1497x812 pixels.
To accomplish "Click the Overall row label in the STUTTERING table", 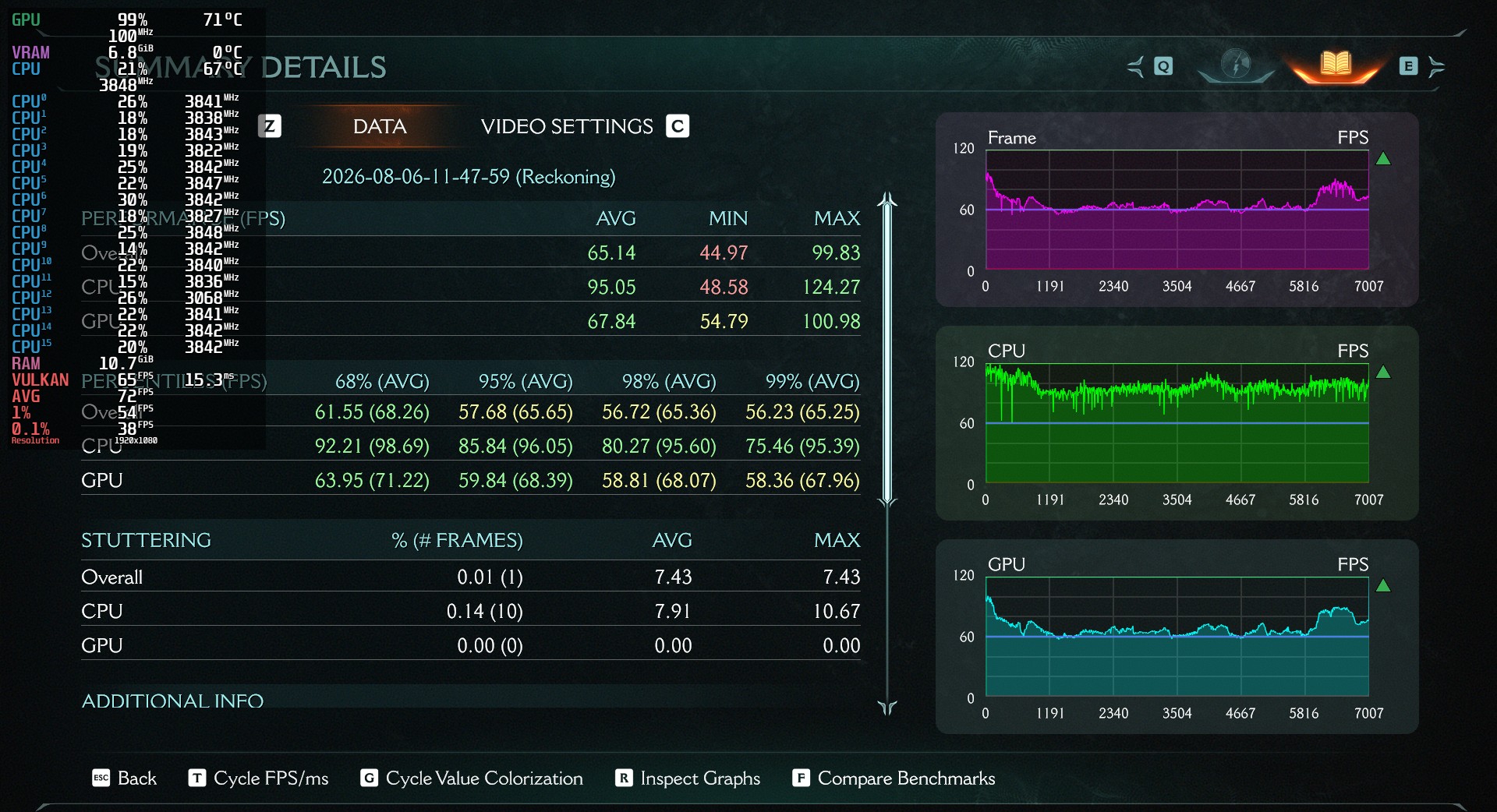I will (x=111, y=577).
